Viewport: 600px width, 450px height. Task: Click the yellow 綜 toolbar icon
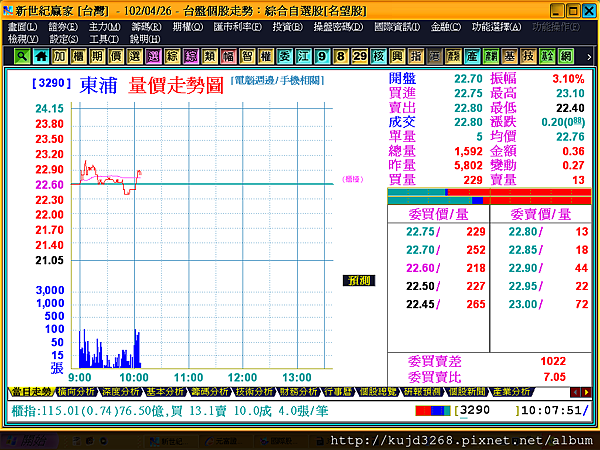172,56
